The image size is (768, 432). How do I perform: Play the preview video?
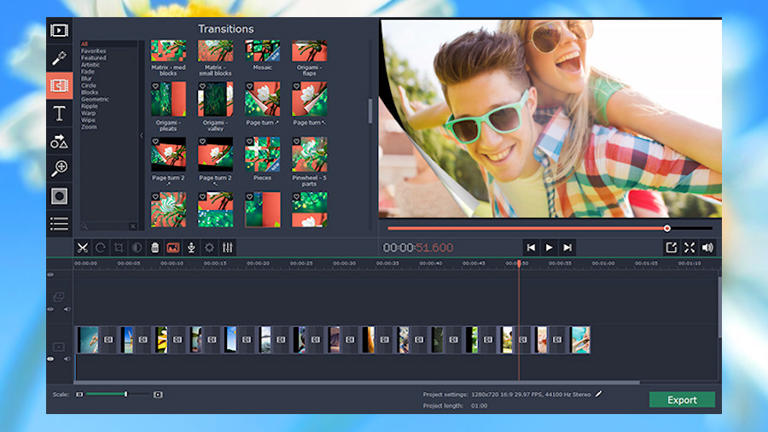[549, 248]
